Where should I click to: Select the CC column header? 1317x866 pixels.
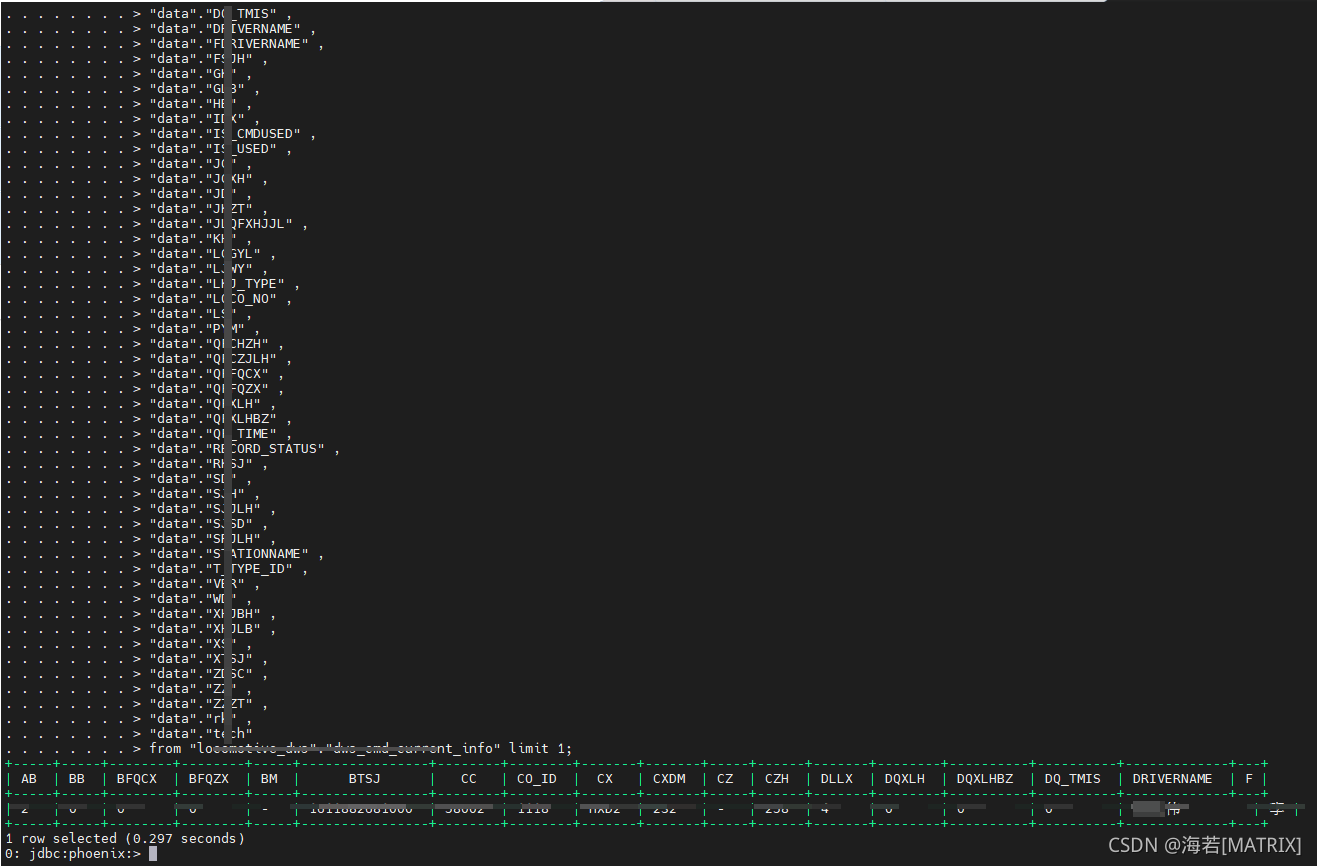pos(469,779)
